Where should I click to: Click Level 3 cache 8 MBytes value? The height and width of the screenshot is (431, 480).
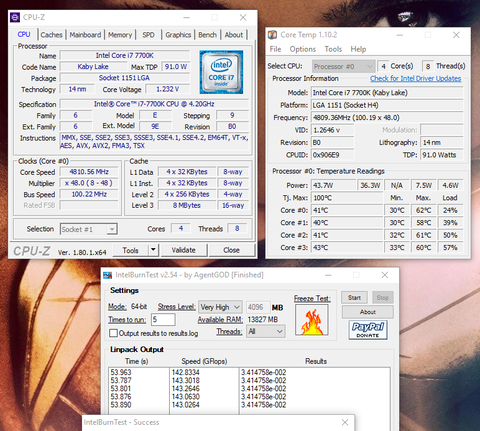point(187,205)
